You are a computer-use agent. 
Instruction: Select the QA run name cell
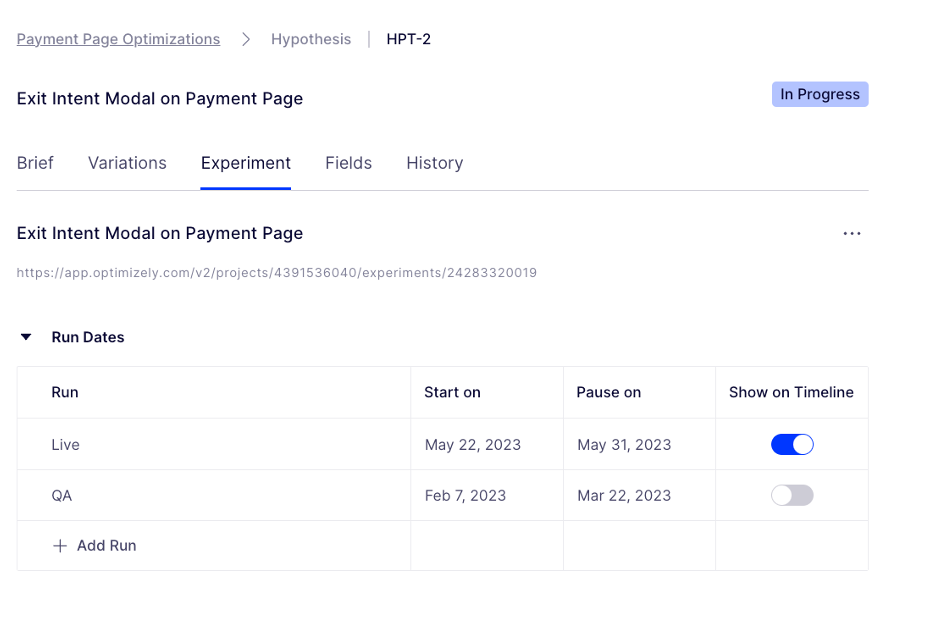click(214, 495)
